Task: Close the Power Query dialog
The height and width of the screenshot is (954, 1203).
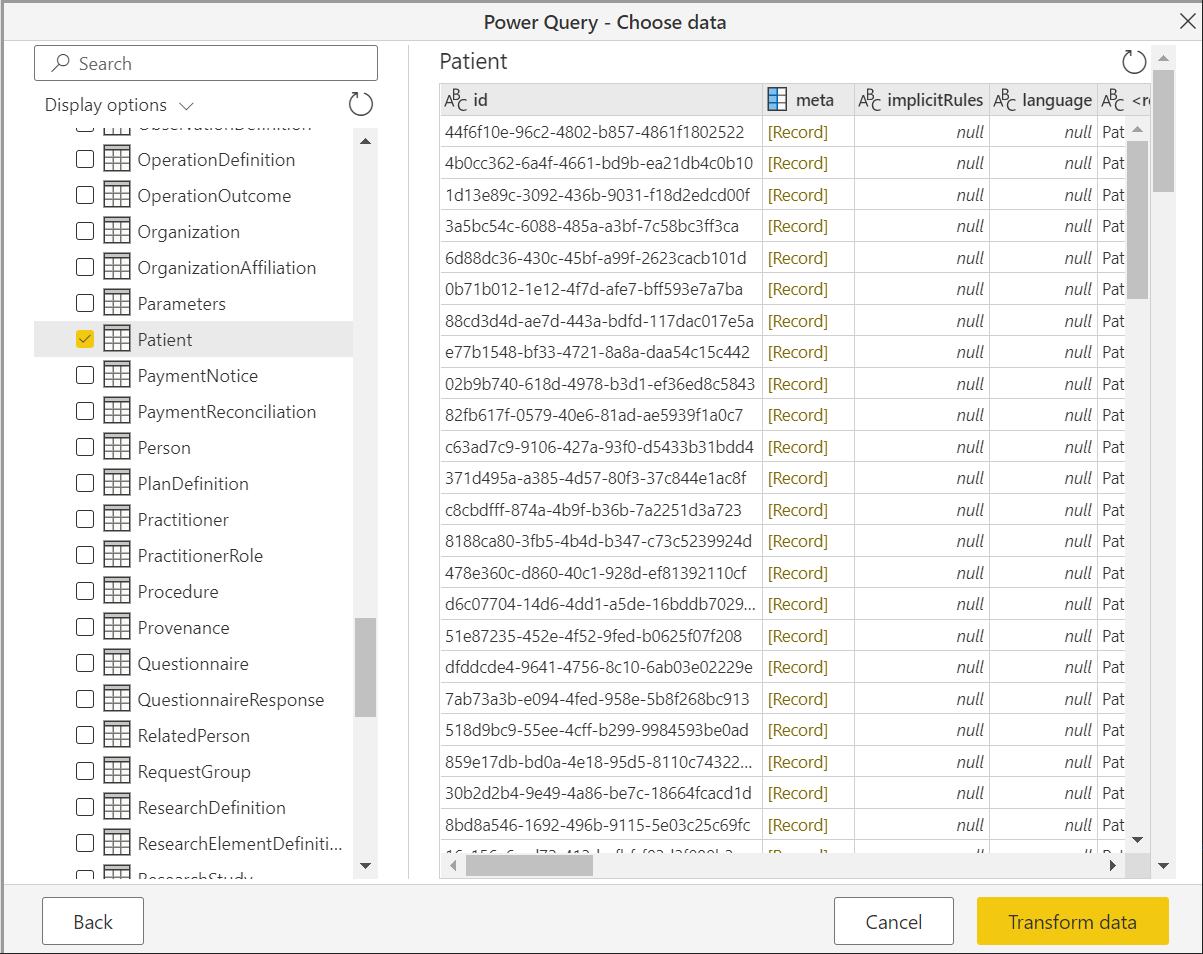Action: coord(1187,21)
